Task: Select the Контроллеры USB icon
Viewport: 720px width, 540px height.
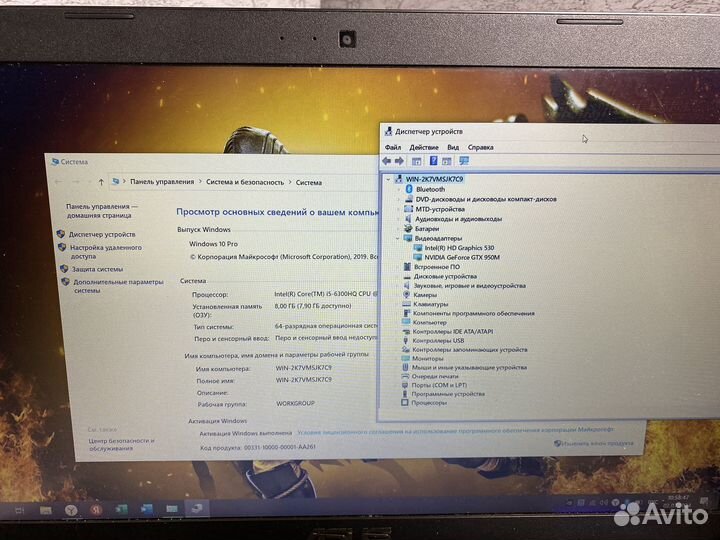Action: [x=405, y=341]
